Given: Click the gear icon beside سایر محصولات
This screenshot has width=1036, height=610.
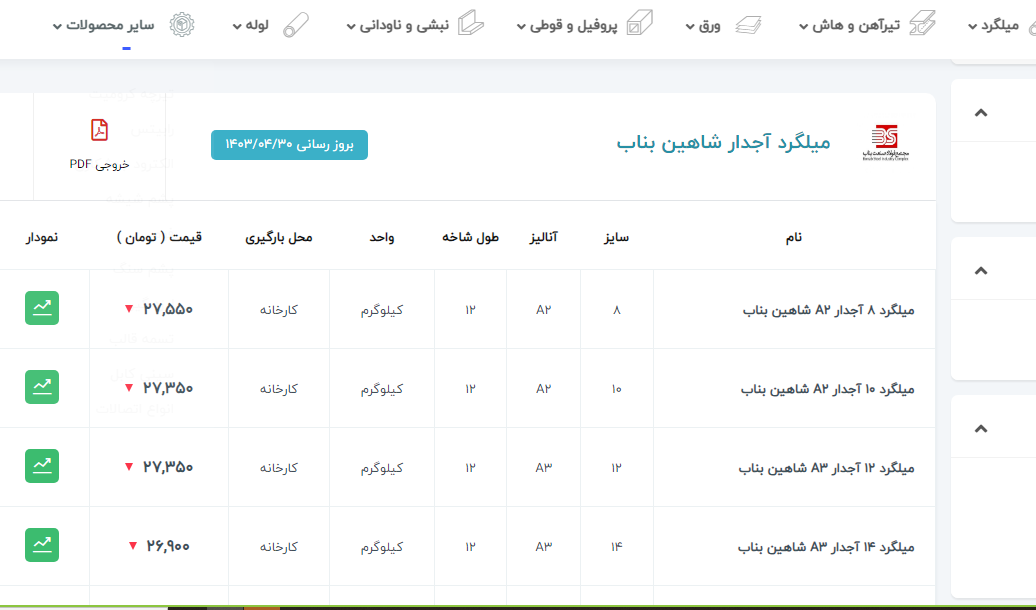Looking at the screenshot, I should [181, 25].
